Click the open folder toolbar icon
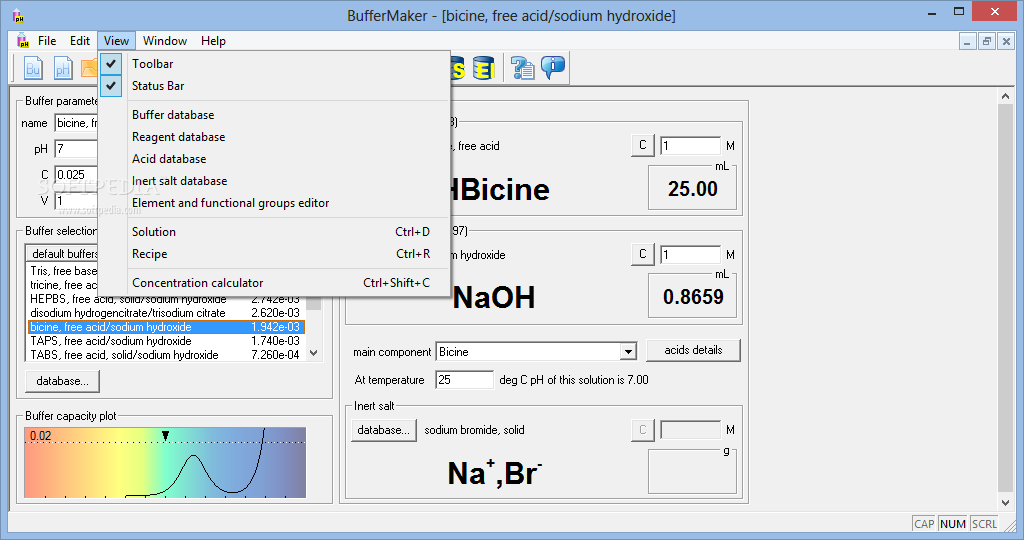This screenshot has height=540, width=1024. (x=89, y=68)
